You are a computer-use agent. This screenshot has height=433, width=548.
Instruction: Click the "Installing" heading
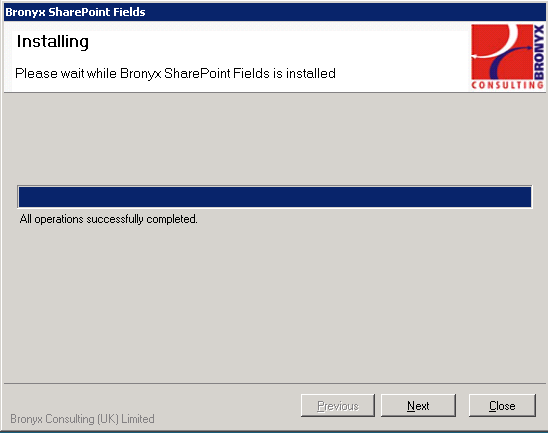click(x=53, y=41)
